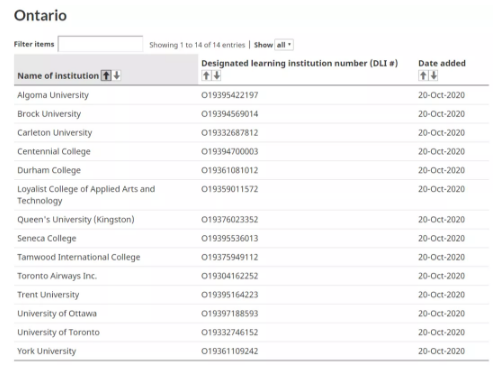This screenshot has height=374, width=499.
Task: Click the University of Toronto DLI number
Action: (x=230, y=332)
